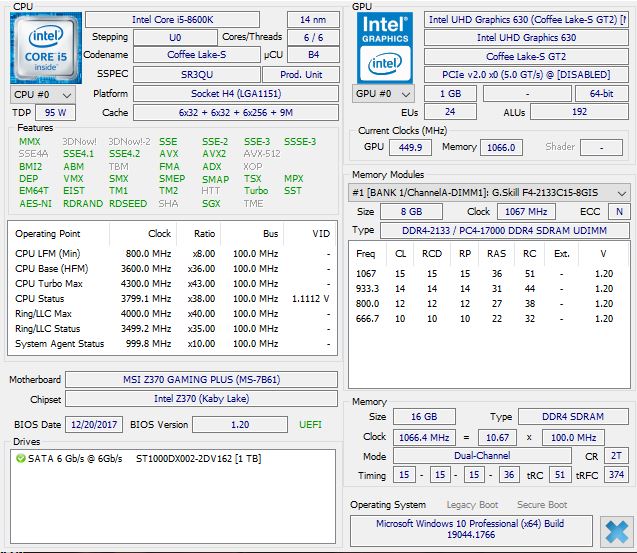
Task: Click the GPU memory clock 1066.0 value
Action: click(501, 147)
